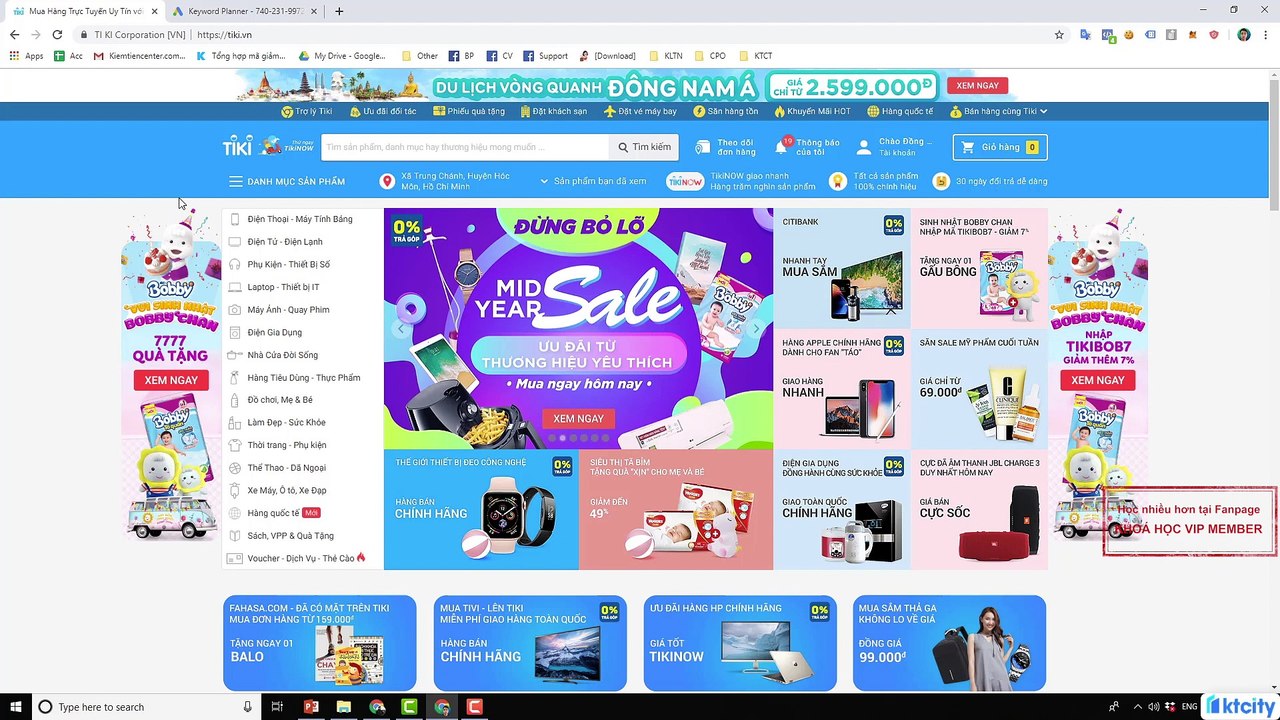Open the green Camtasia icon in taskbar
Viewport: 1280px width, 720px height.
click(x=409, y=707)
